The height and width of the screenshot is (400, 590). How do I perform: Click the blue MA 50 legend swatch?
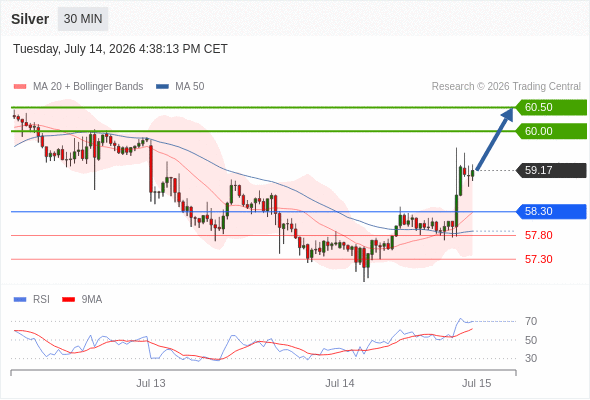click(x=162, y=87)
